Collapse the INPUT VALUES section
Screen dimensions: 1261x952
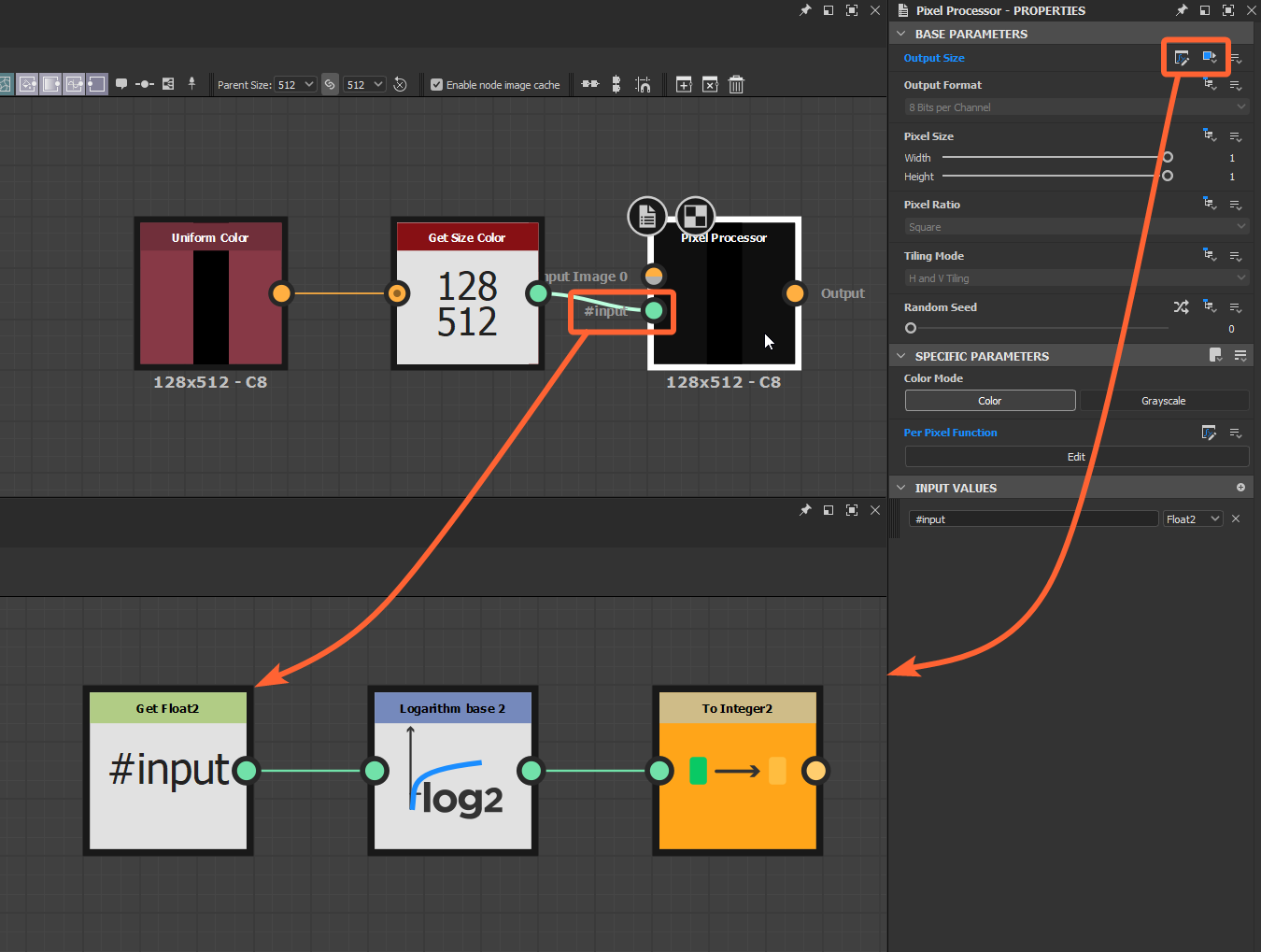click(901, 488)
